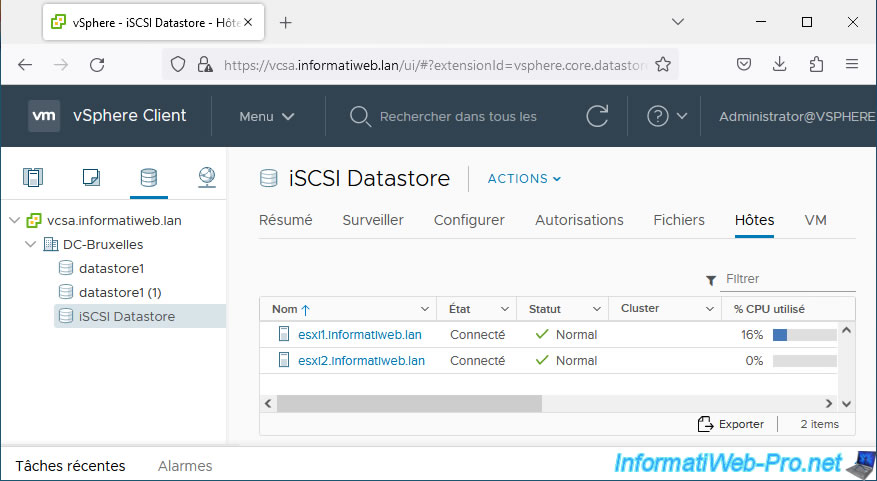Close the vSphere browser tab
877x481 pixels.
tap(248, 22)
